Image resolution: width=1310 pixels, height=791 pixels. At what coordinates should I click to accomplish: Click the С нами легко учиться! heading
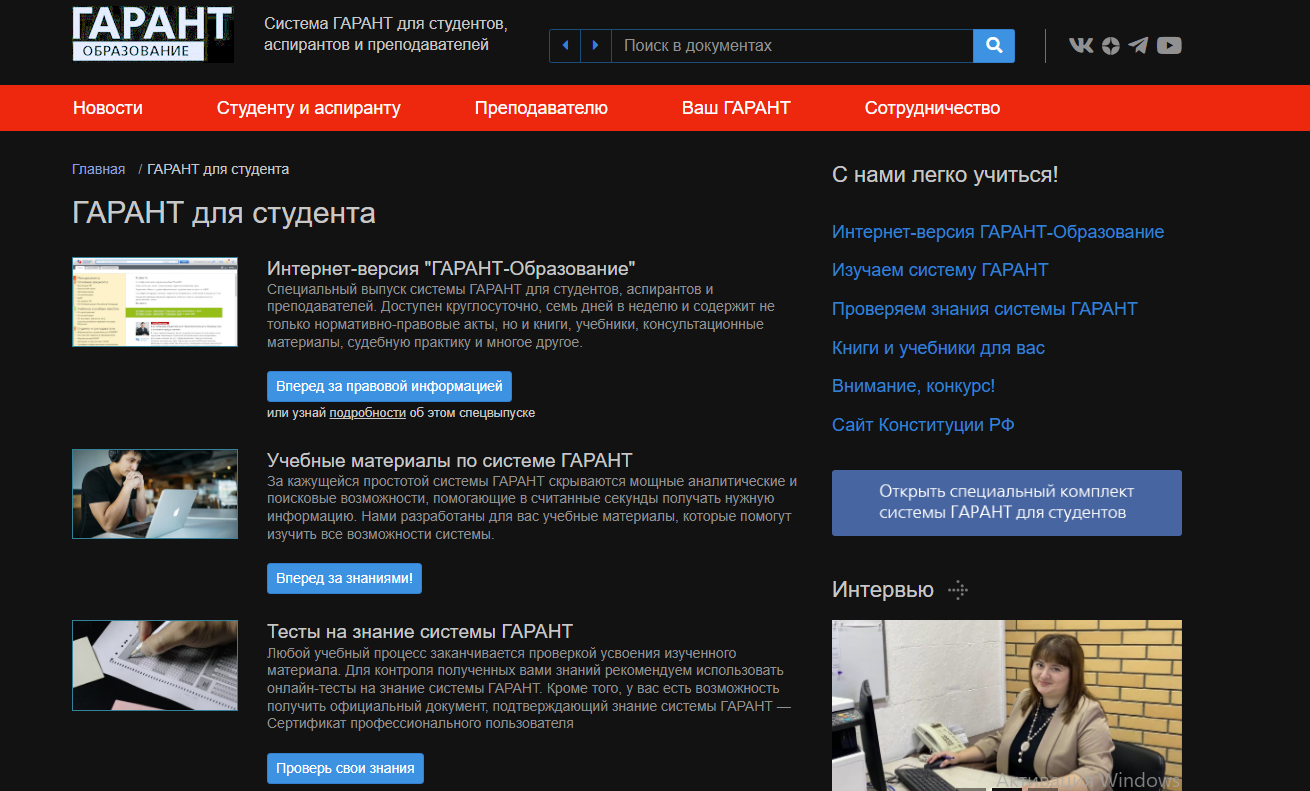[x=945, y=175]
